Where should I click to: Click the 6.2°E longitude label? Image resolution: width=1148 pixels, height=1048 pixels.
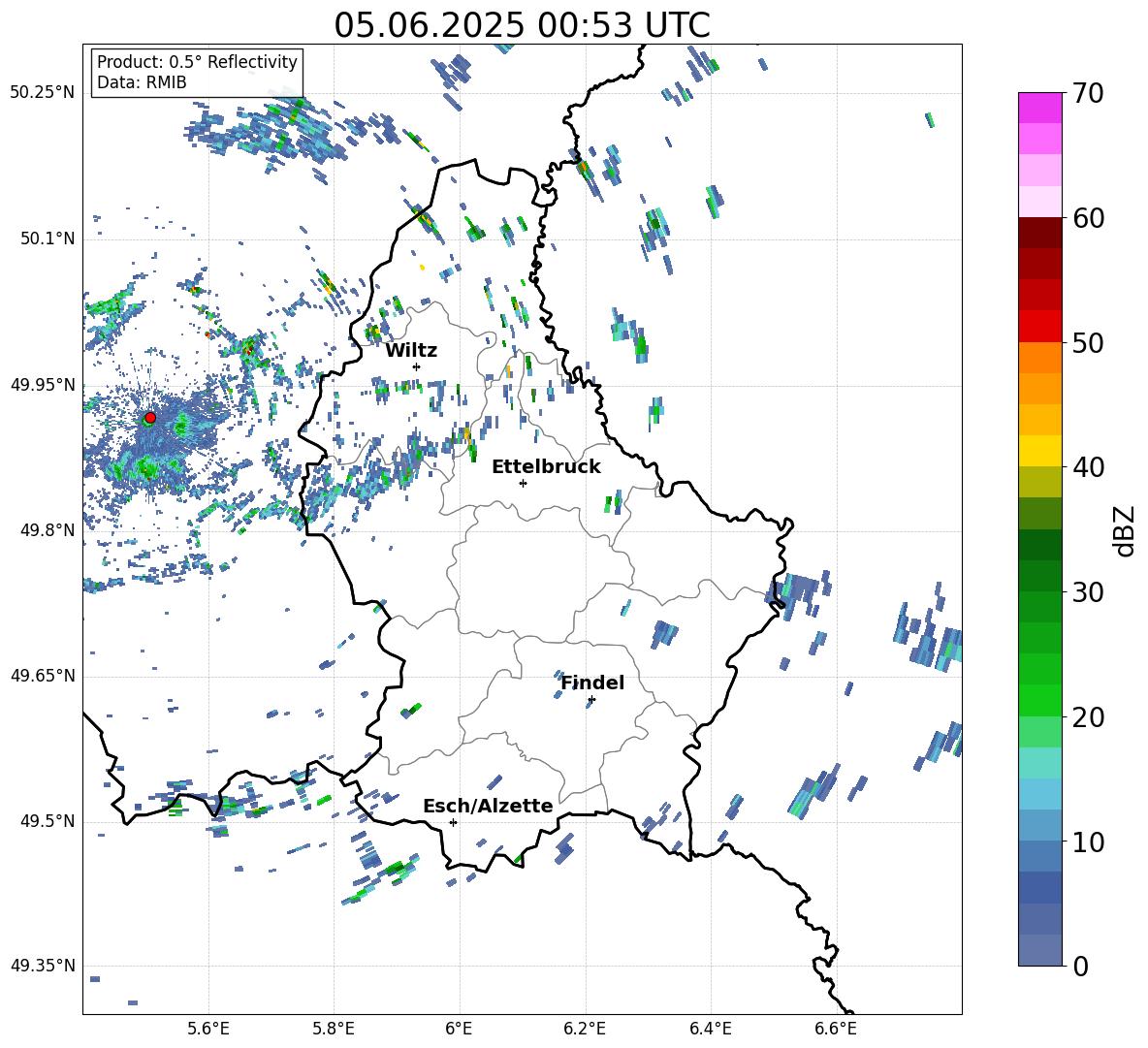(x=585, y=1029)
